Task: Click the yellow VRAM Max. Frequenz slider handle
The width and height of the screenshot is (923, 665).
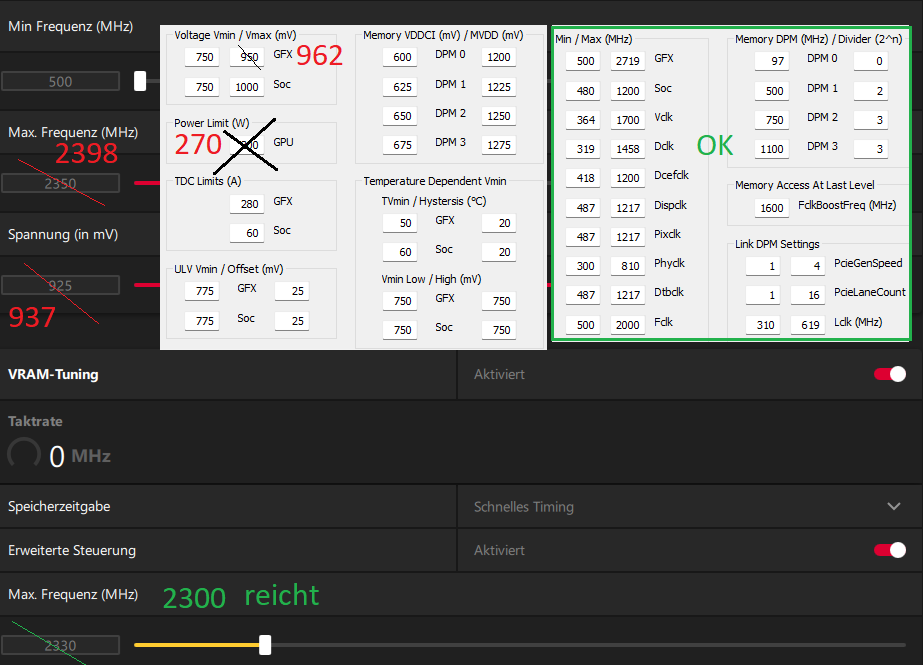Action: pos(265,645)
